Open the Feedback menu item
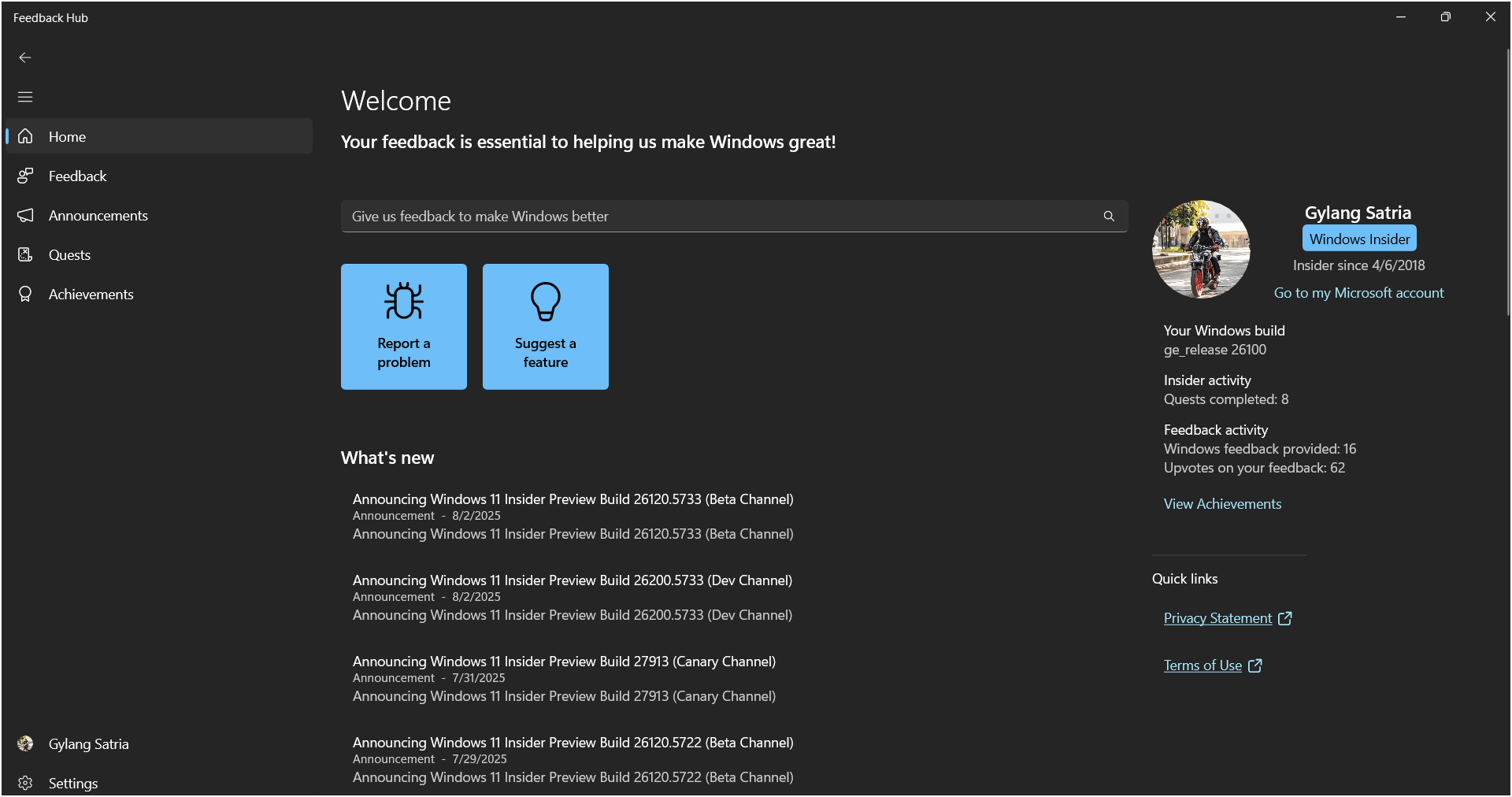The height and width of the screenshot is (797, 1512). tap(158, 176)
